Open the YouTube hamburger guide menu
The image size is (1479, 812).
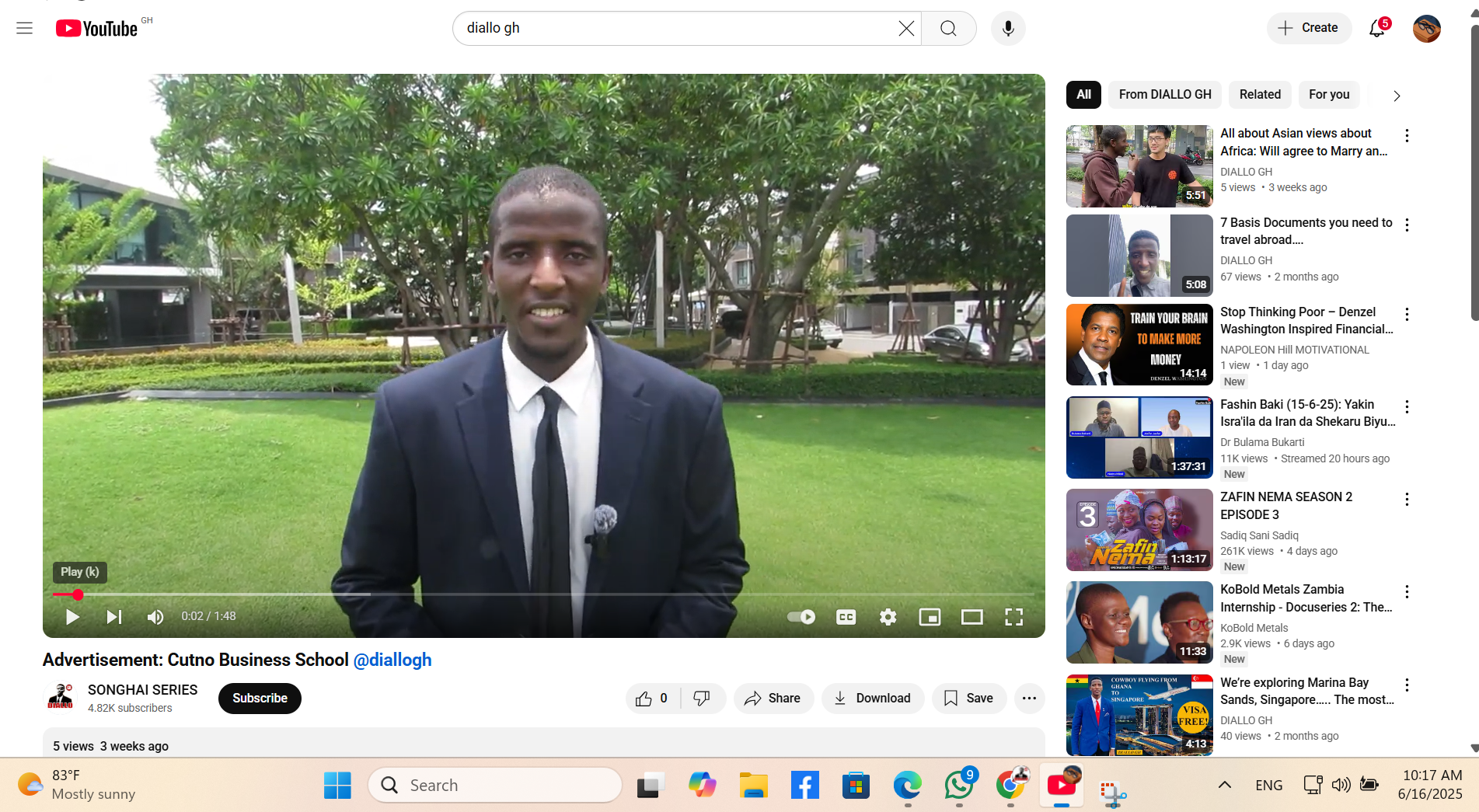pyautogui.click(x=25, y=29)
